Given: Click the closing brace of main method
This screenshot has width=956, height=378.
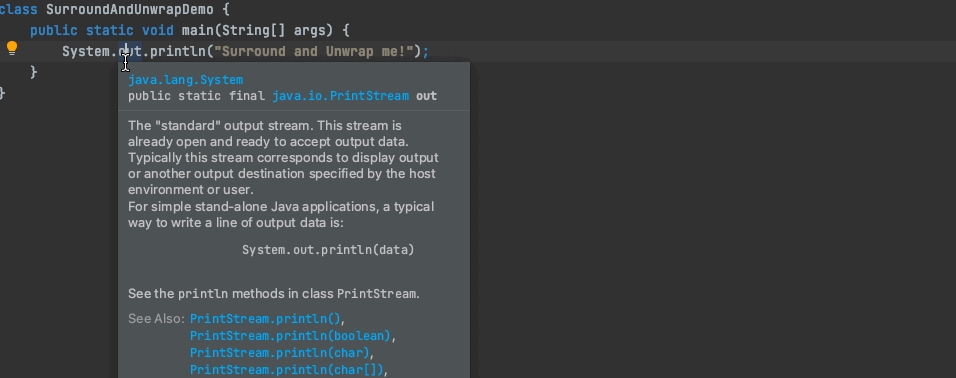Looking at the screenshot, I should click(x=34, y=72).
